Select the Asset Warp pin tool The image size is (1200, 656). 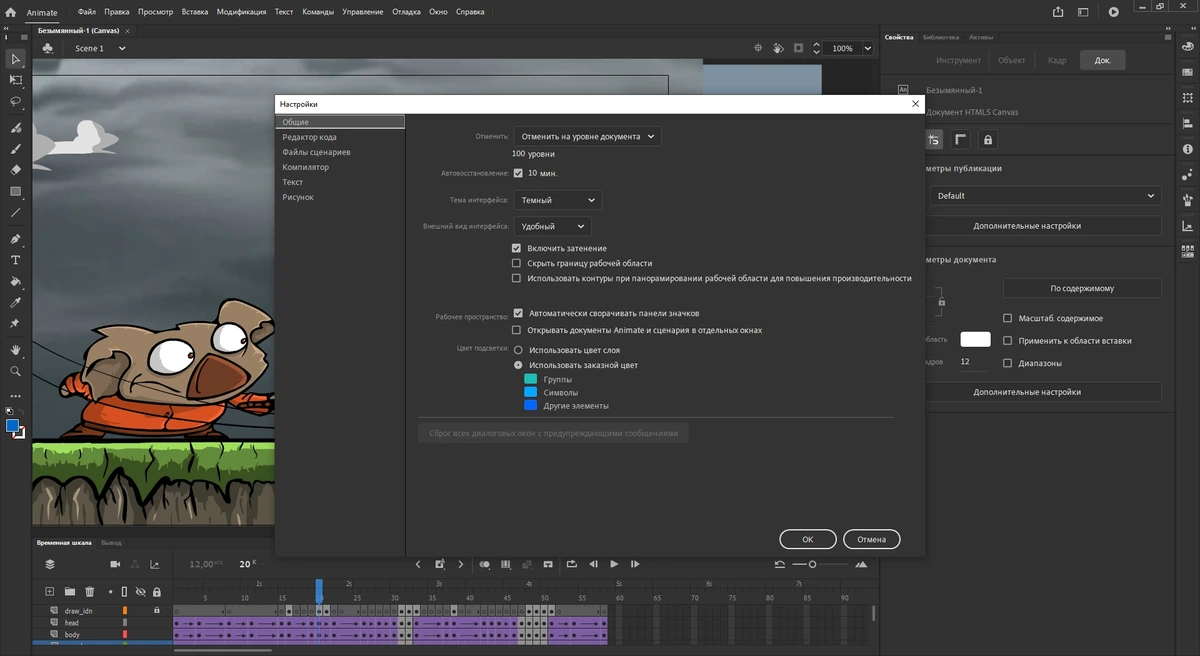pos(15,324)
